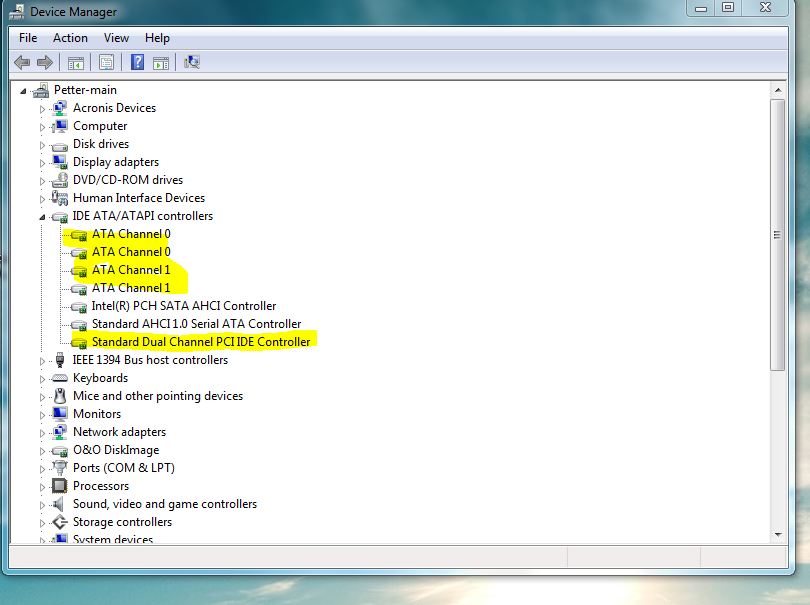810x605 pixels.
Task: Open the Action menu
Action: (x=70, y=38)
